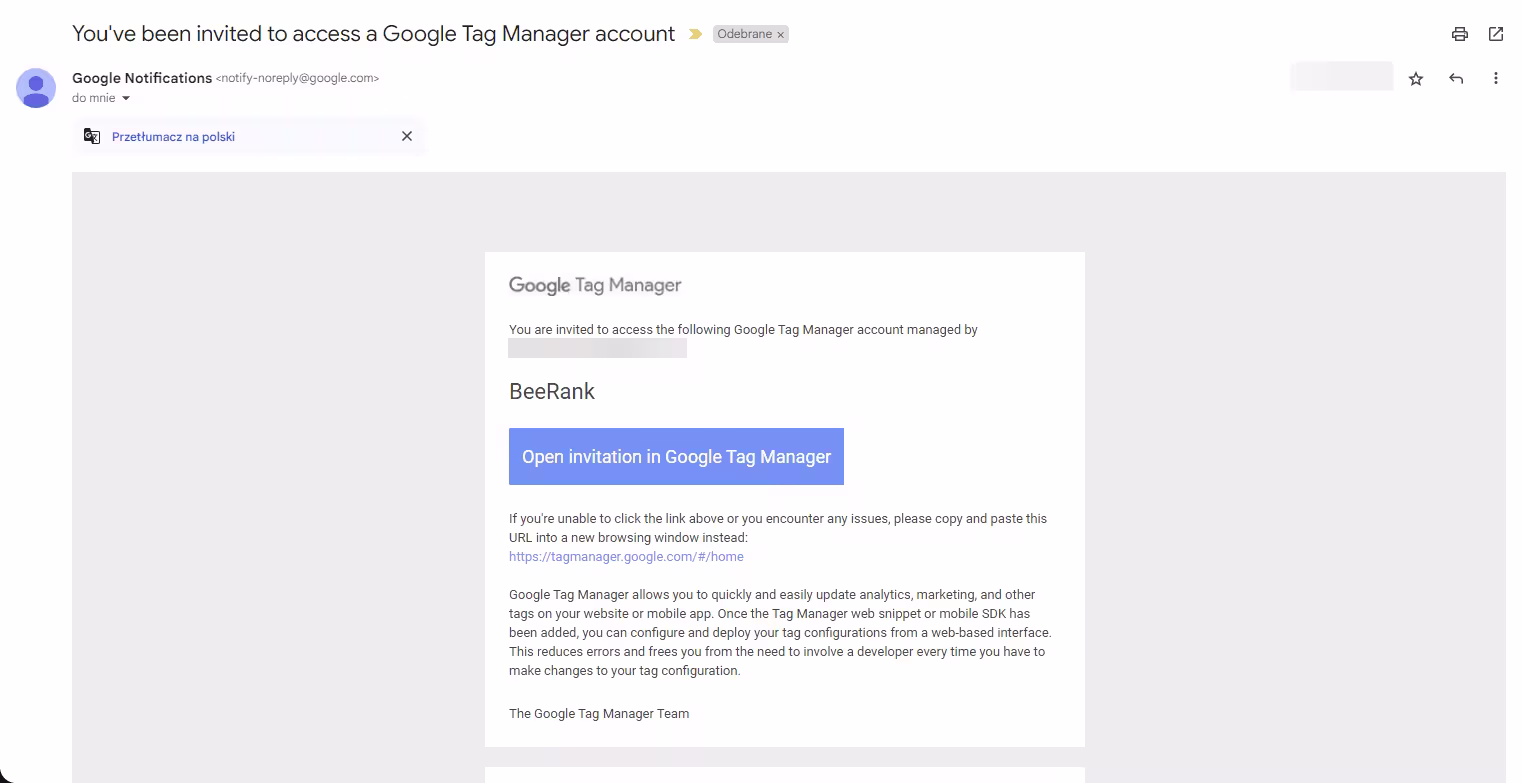The height and width of the screenshot is (783, 1522).
Task: Open email in a new window
Action: click(x=1495, y=34)
